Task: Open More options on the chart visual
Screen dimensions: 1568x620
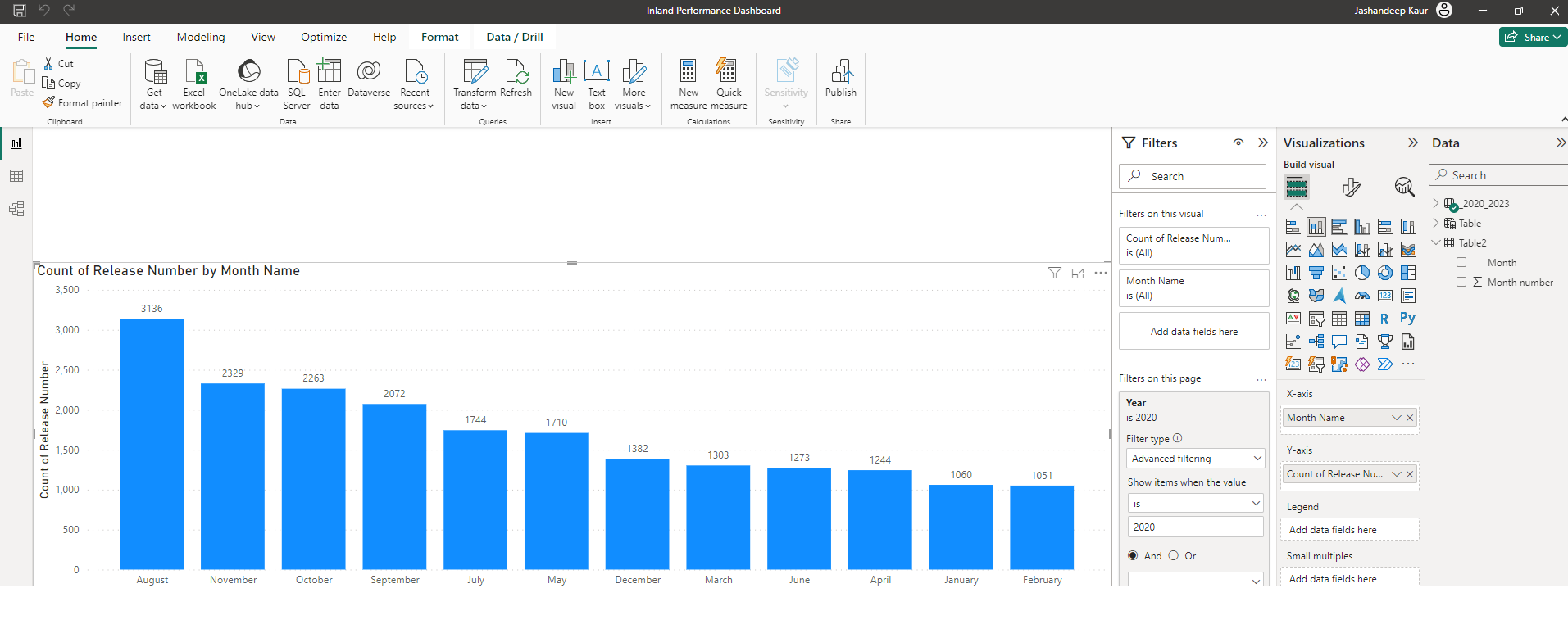Action: [1101, 273]
